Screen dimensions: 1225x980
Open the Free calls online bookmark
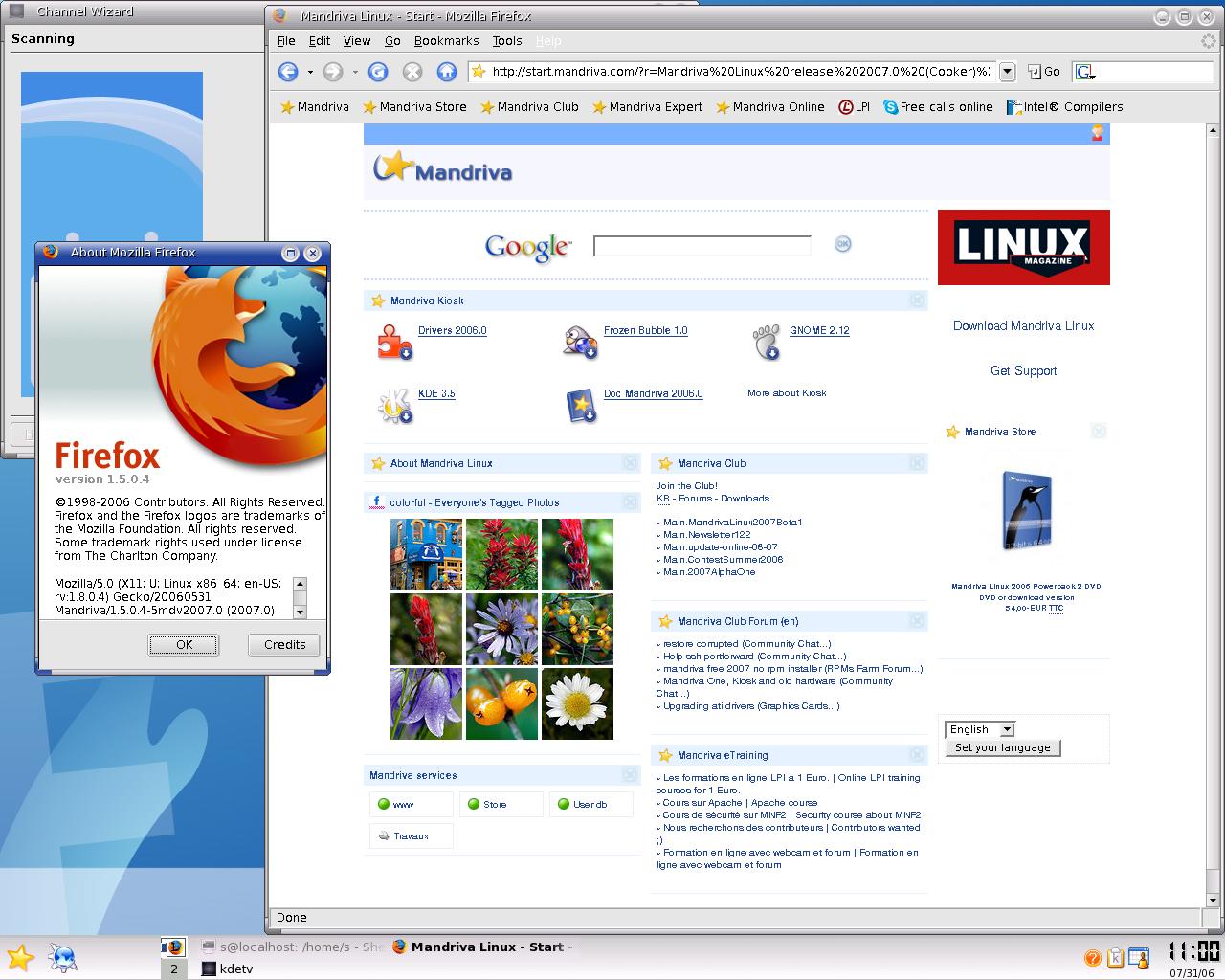[x=938, y=107]
